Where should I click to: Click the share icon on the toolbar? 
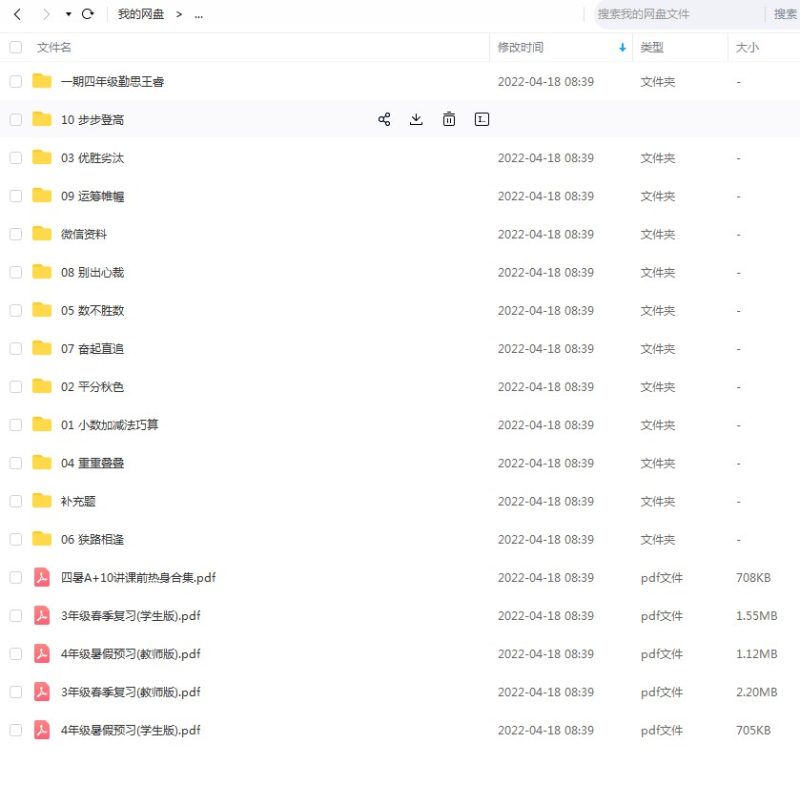384,119
